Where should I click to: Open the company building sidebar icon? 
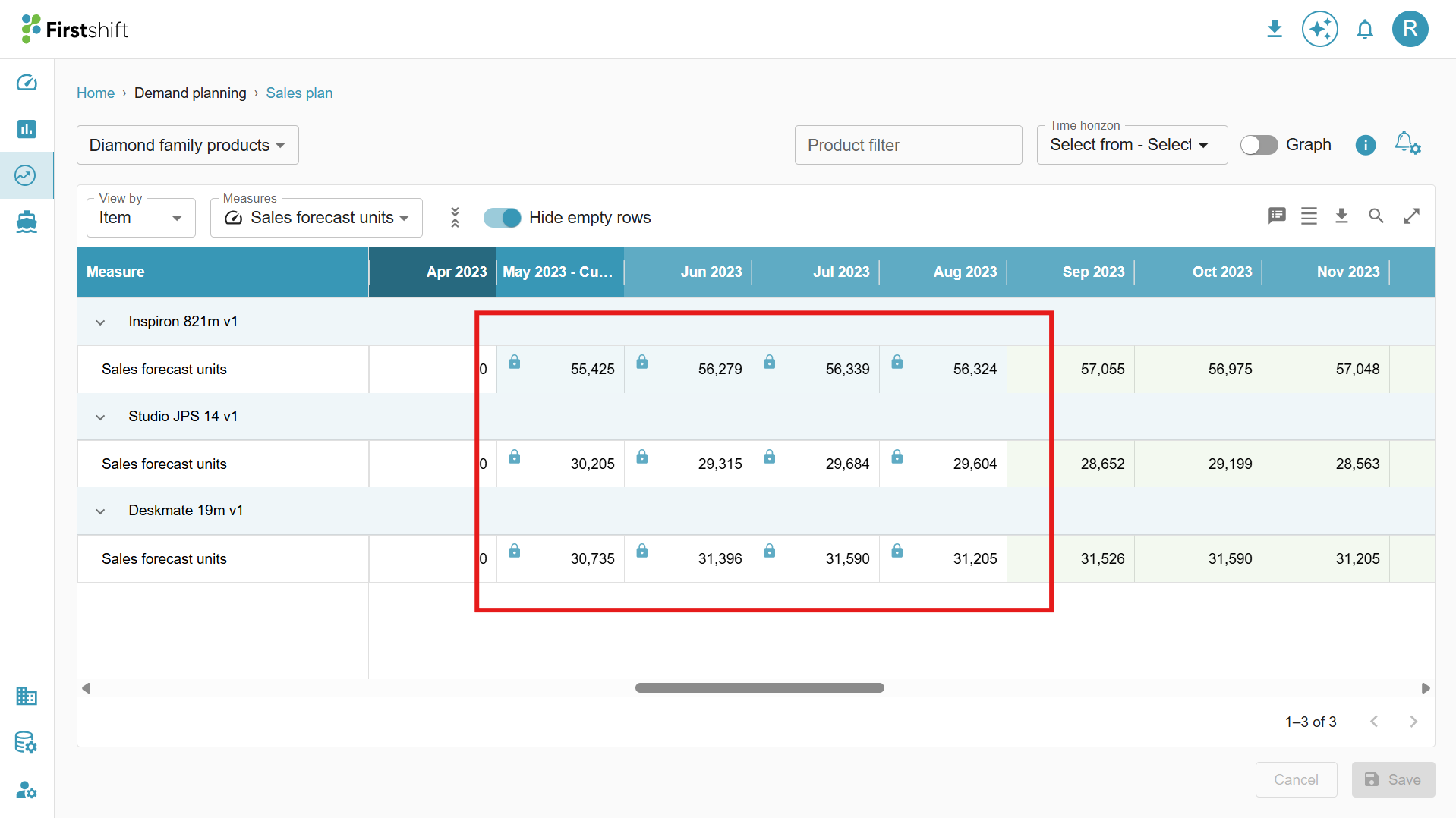(27, 696)
